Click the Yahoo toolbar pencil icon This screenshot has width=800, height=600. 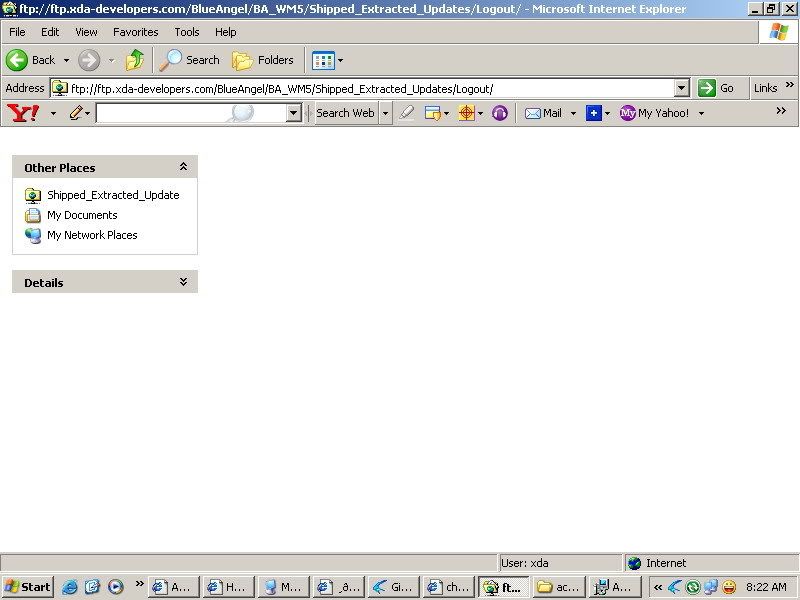pos(75,113)
